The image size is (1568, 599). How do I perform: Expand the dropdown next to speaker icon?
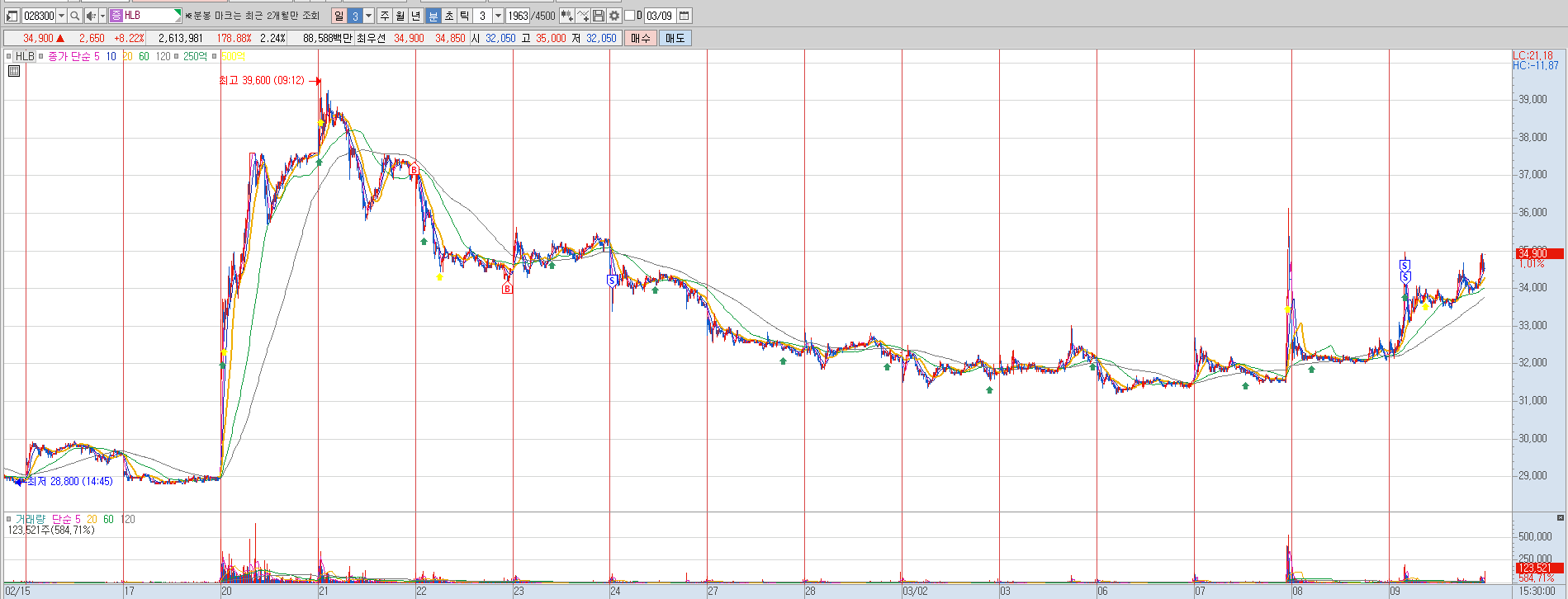coord(102,16)
